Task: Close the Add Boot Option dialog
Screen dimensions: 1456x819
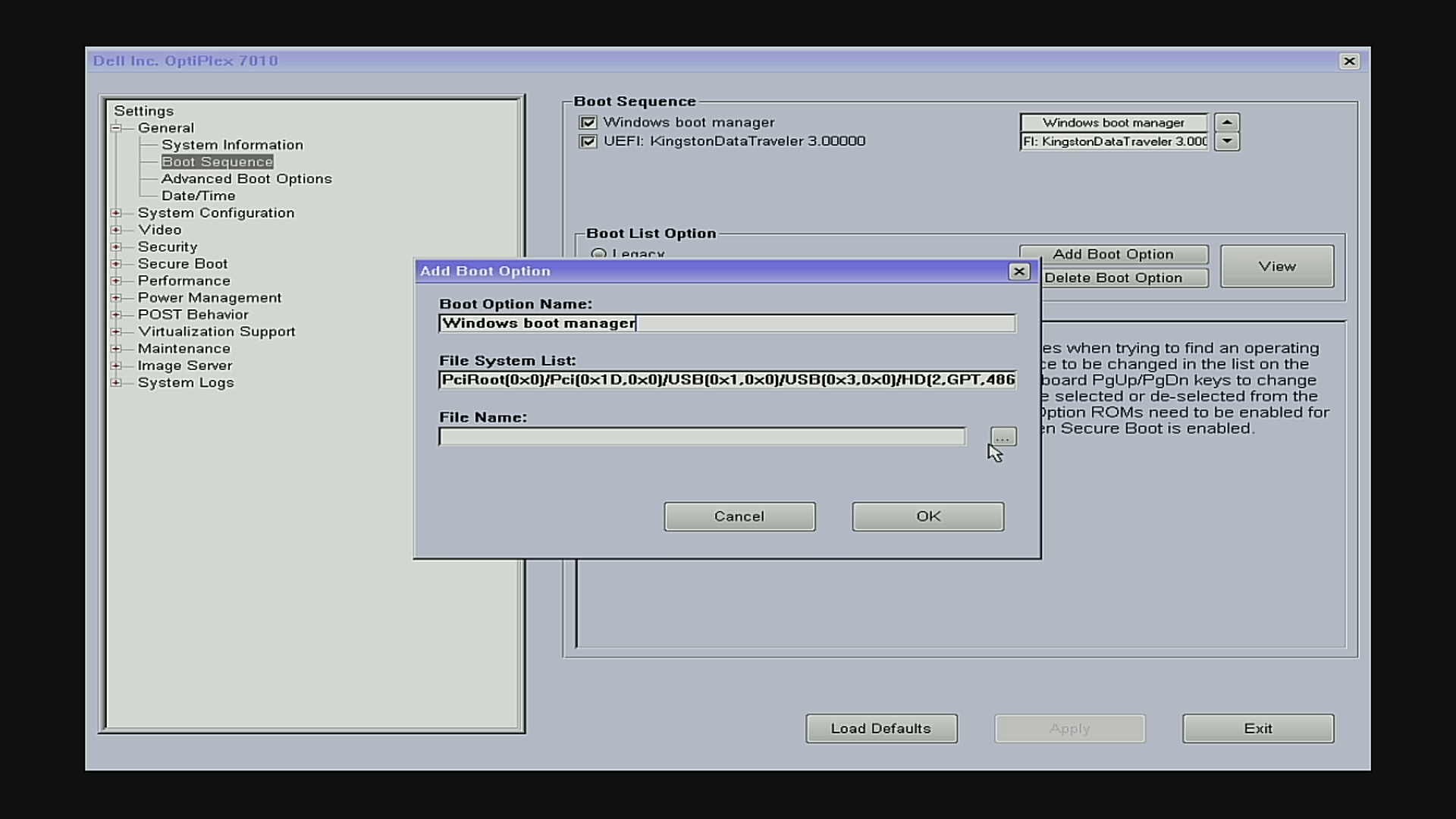Action: 1019,271
